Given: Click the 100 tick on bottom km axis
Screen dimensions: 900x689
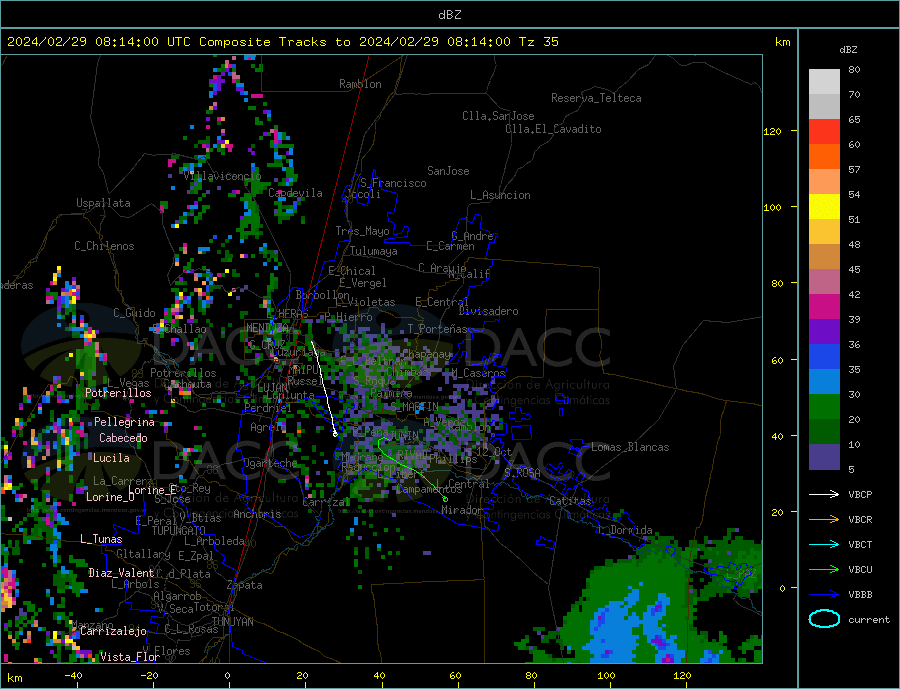Looking at the screenshot, I should (606, 675).
